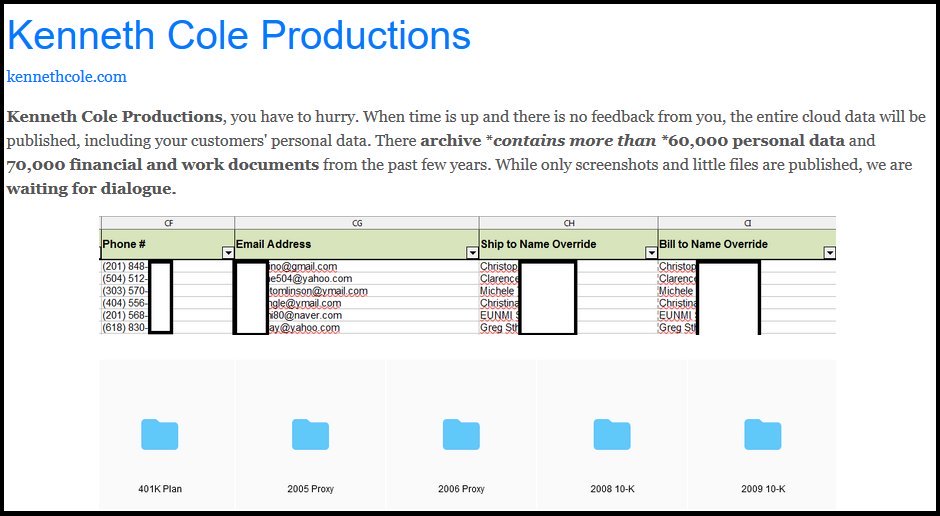Image resolution: width=940 pixels, height=516 pixels.
Task: Open Bill to Name Override filter arrow
Action: point(829,253)
